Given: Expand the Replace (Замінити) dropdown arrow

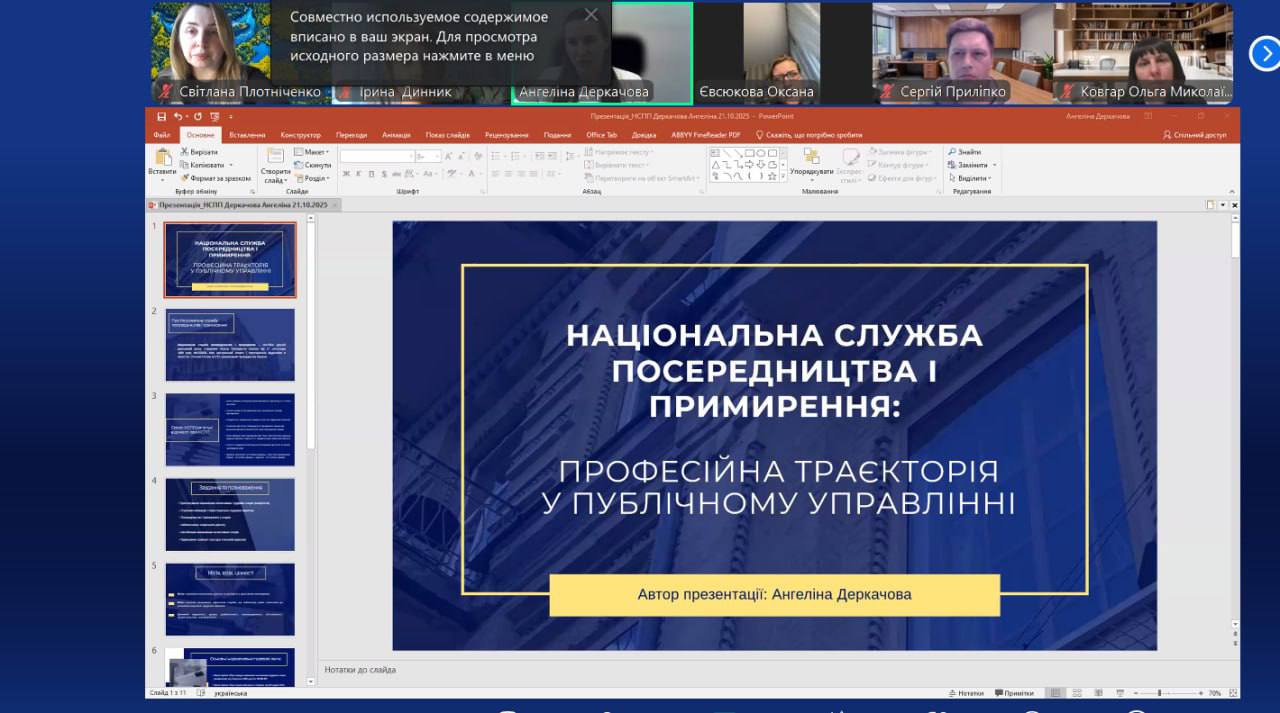Looking at the screenshot, I should [x=994, y=165].
